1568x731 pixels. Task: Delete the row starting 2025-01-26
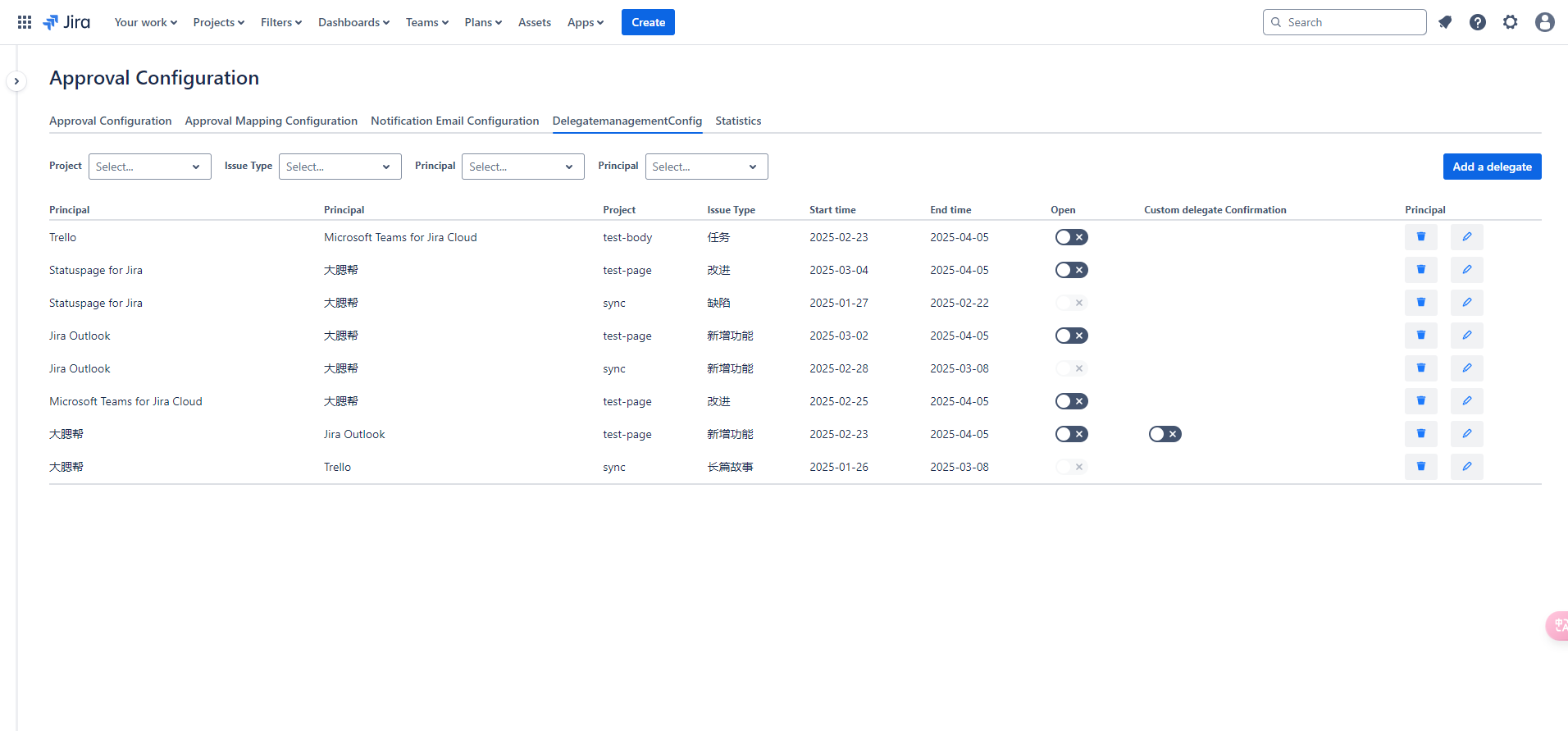click(x=1421, y=467)
